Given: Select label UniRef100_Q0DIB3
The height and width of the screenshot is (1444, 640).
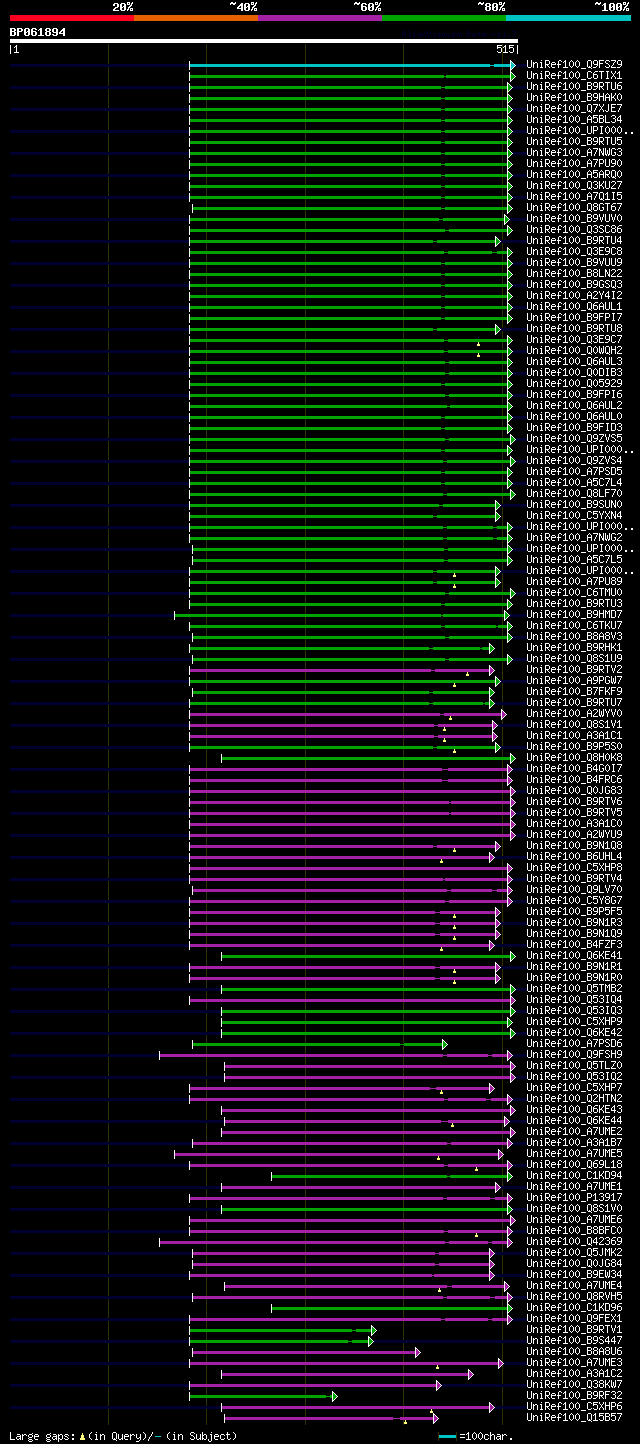Looking at the screenshot, I should 574,373.
